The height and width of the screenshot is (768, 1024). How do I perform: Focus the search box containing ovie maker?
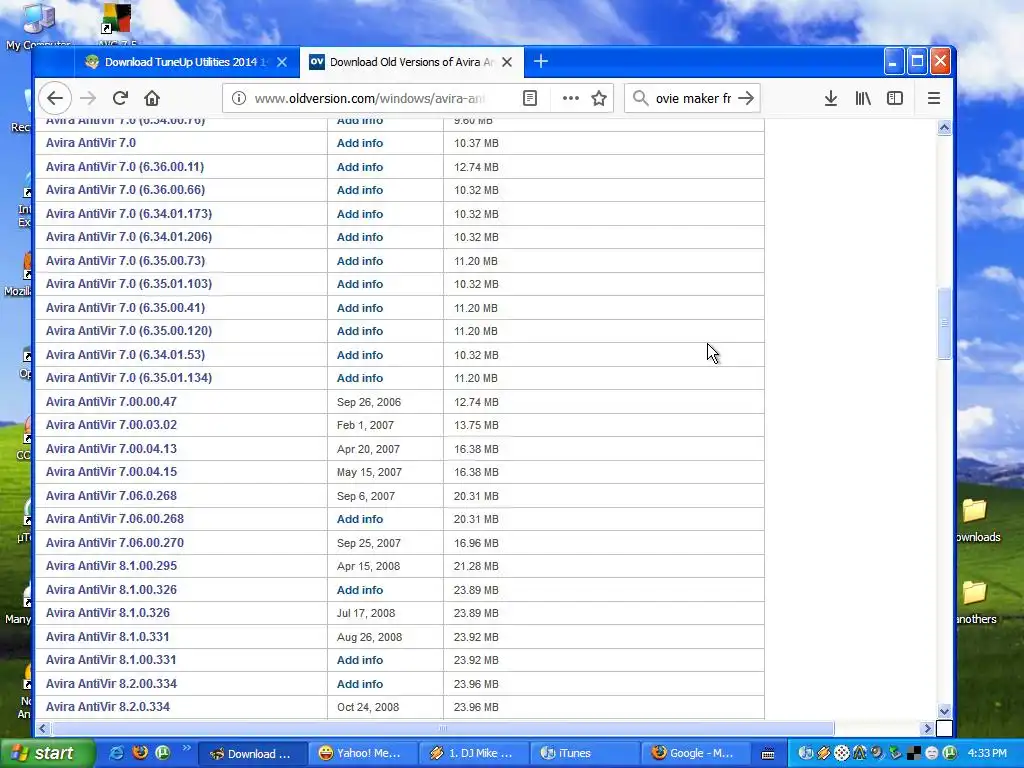[692, 99]
